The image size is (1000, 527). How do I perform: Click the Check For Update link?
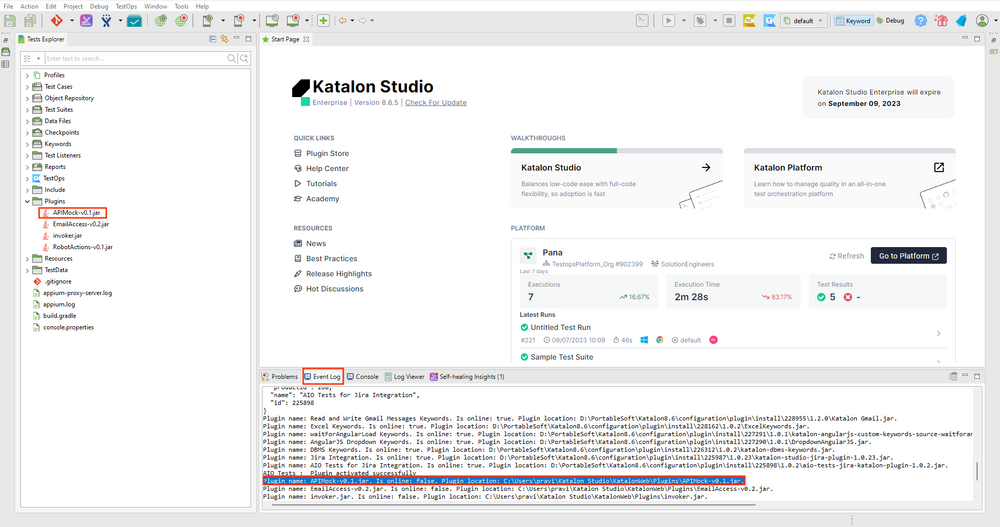coord(435,102)
